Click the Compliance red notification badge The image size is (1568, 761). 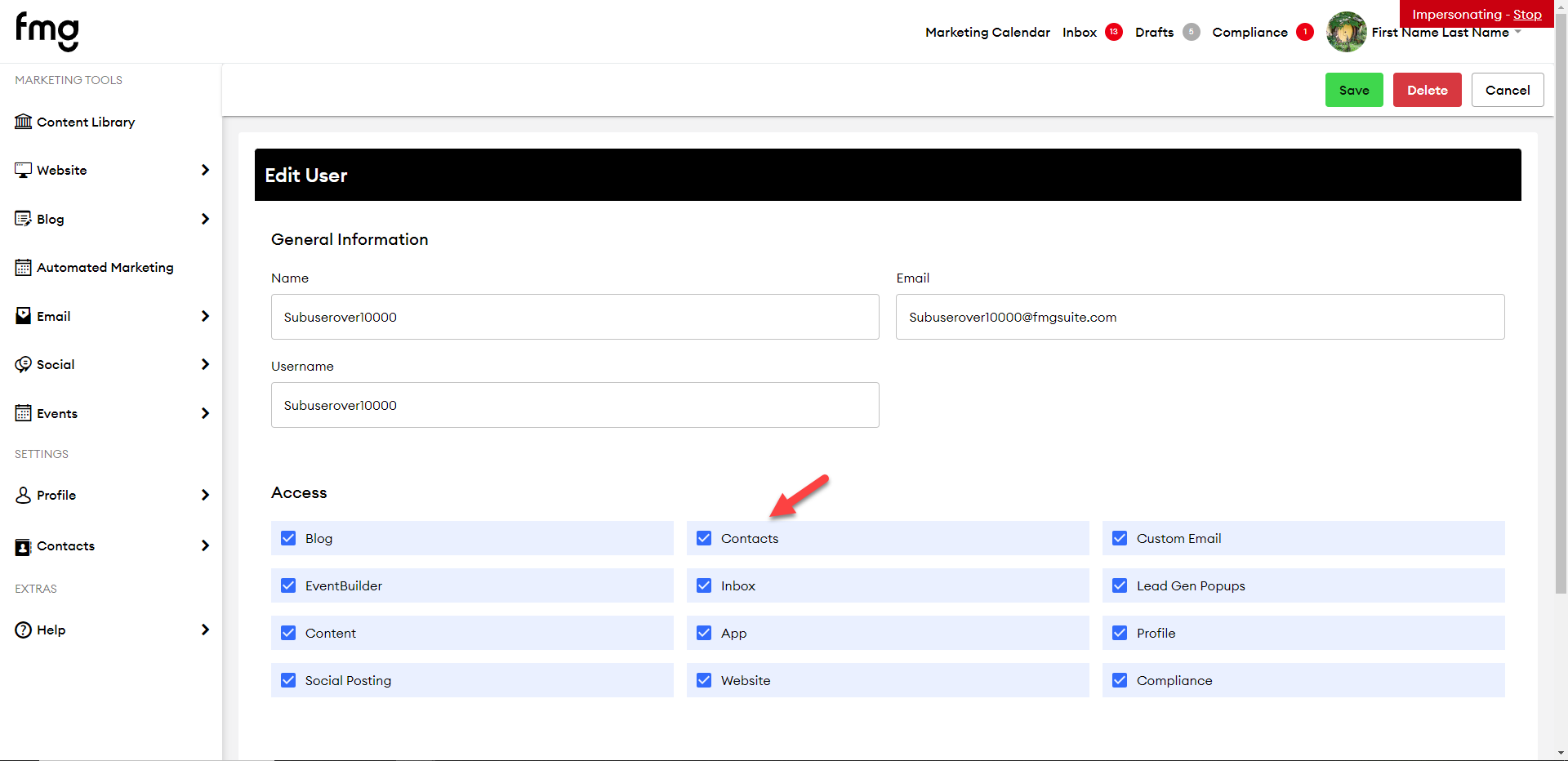1305,32
